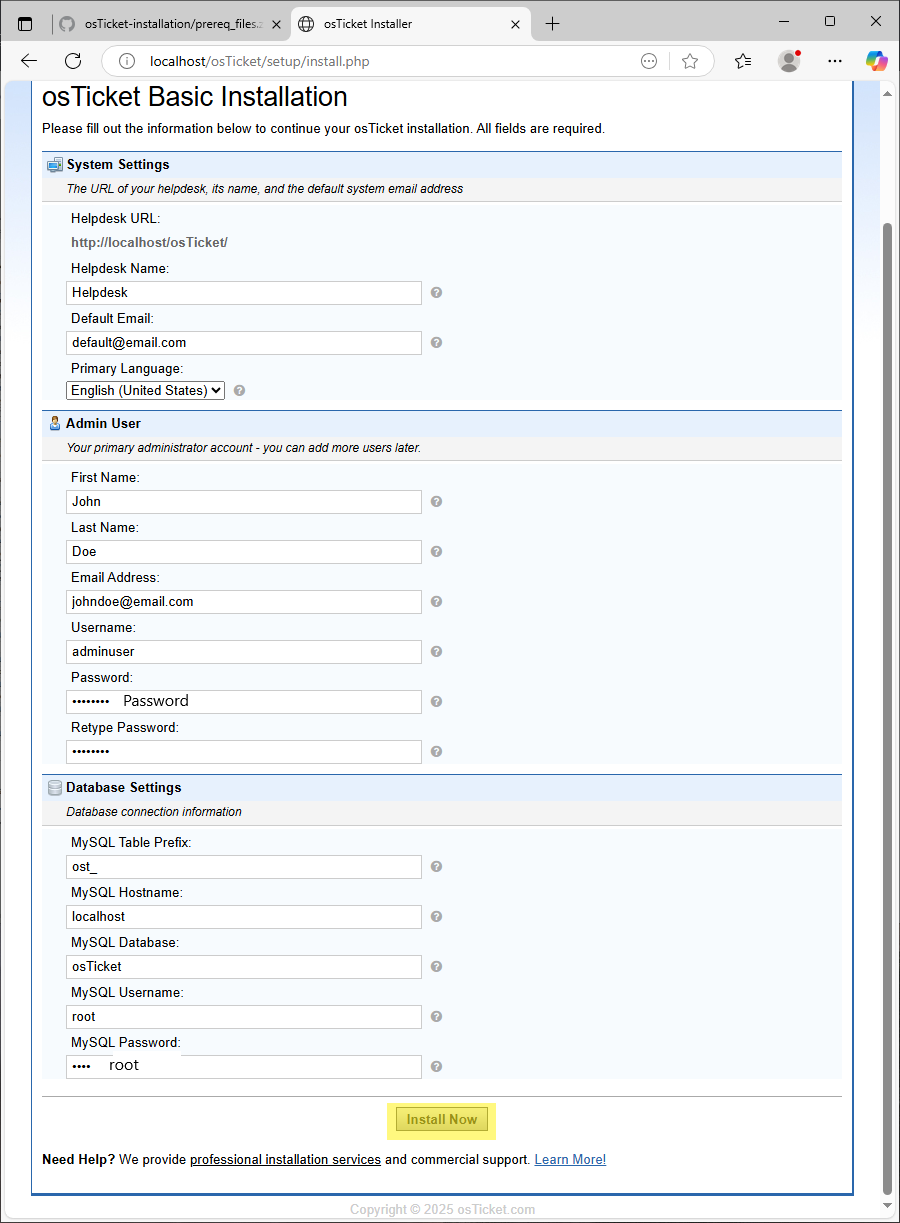Viewport: 900px width, 1223px height.
Task: Click the helpdesk URL http://localhost/osTicket/ text
Action: pyautogui.click(x=149, y=243)
